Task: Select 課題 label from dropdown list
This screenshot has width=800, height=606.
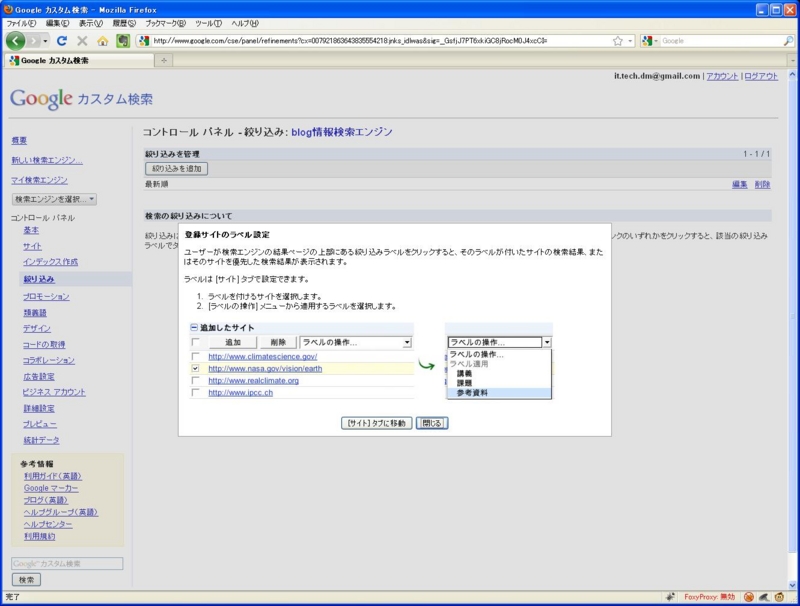Action: pos(464,383)
